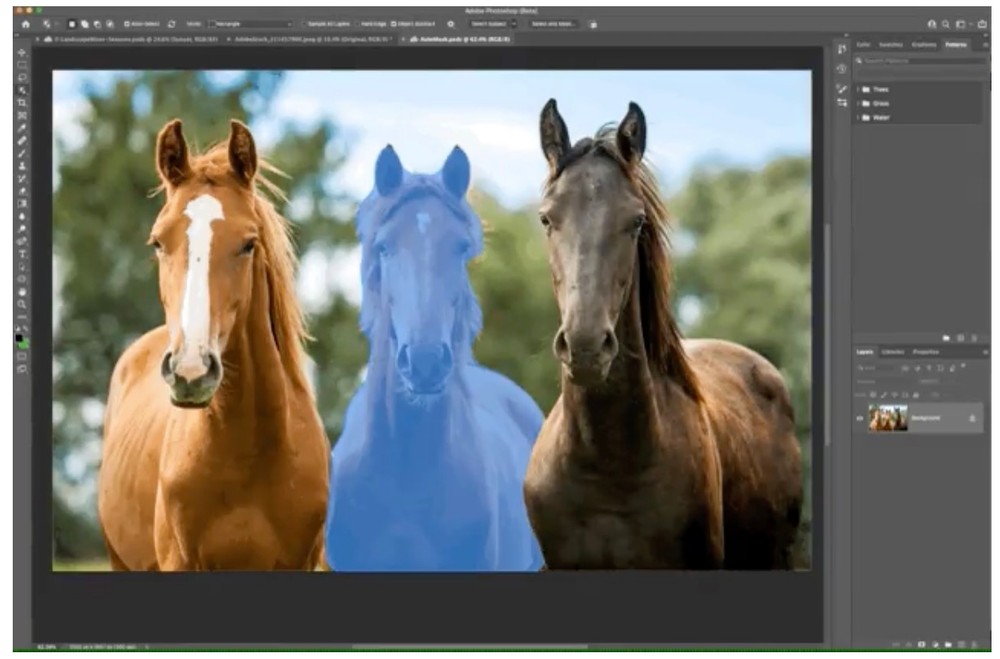Expand the Water pattern folder
The height and width of the screenshot is (659, 1000).
pyautogui.click(x=858, y=117)
